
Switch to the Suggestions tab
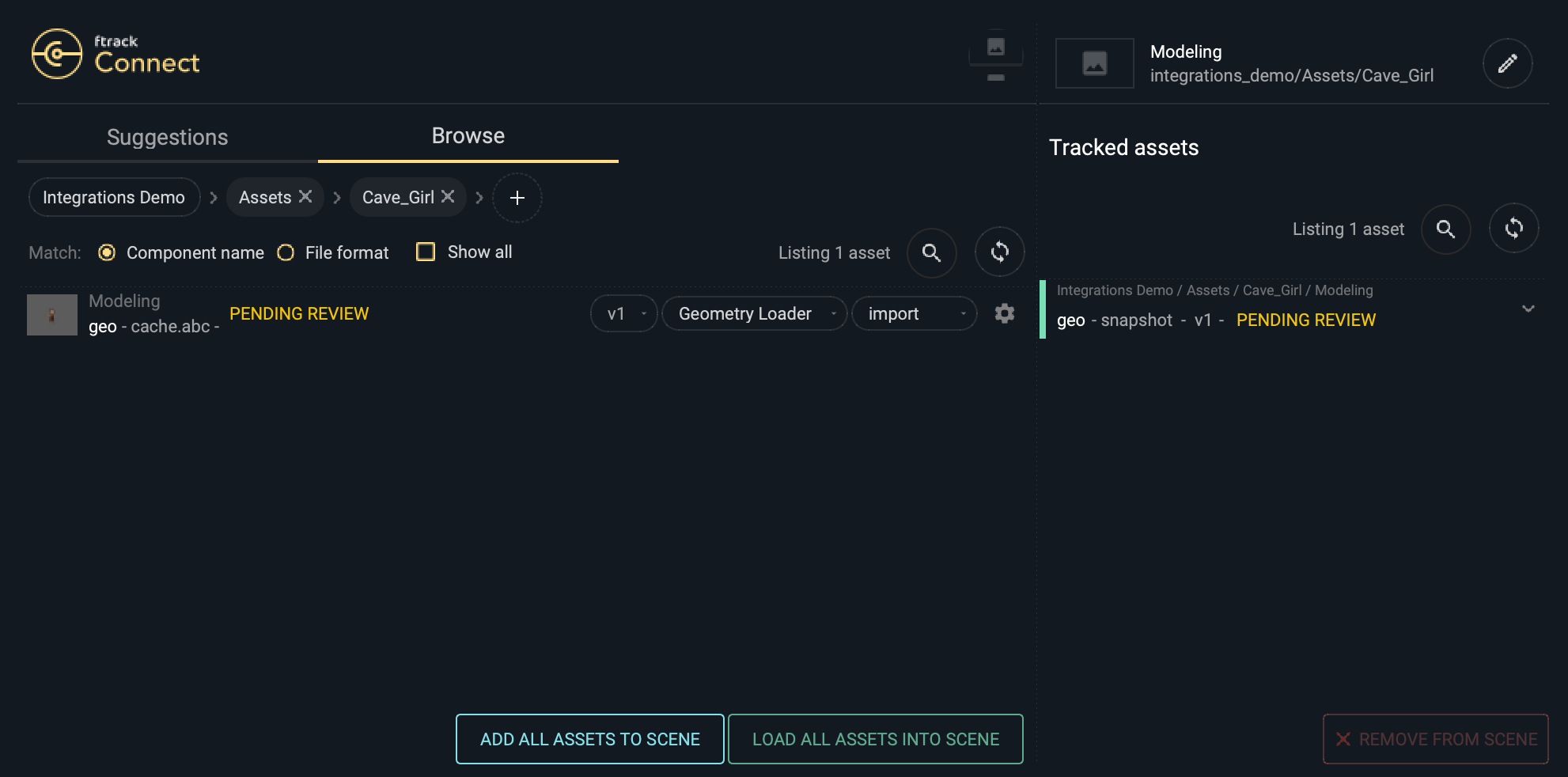(167, 137)
